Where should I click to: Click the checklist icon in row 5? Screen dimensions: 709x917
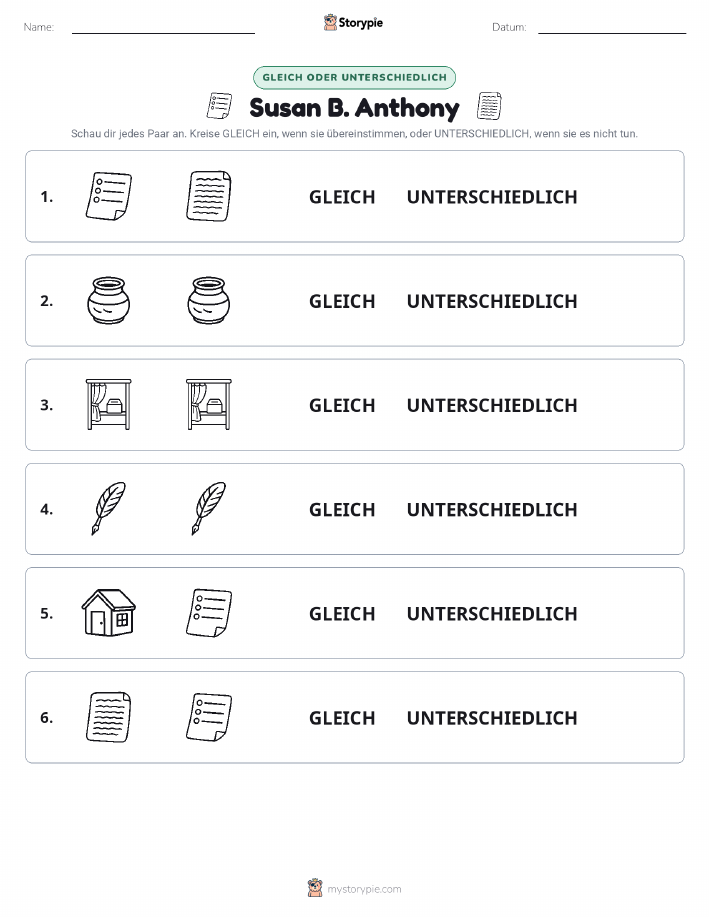coord(209,613)
